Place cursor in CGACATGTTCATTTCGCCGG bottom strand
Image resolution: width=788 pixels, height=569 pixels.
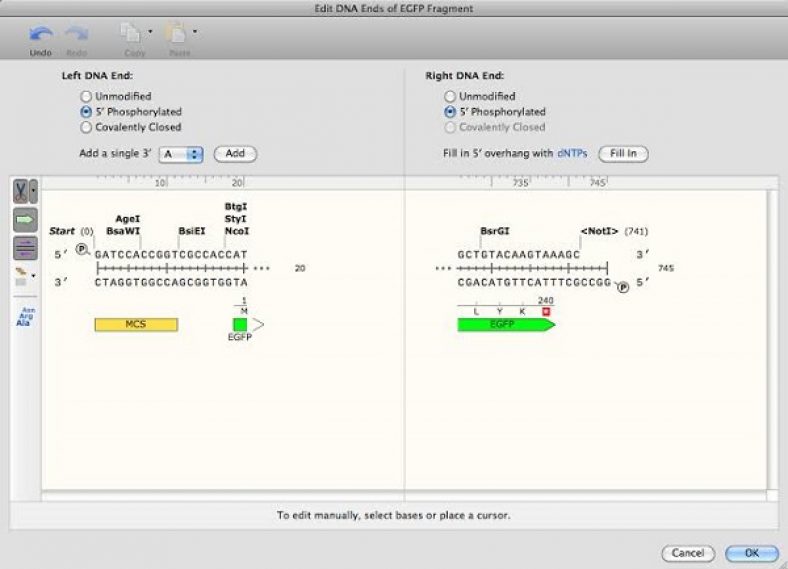pyautogui.click(x=534, y=282)
